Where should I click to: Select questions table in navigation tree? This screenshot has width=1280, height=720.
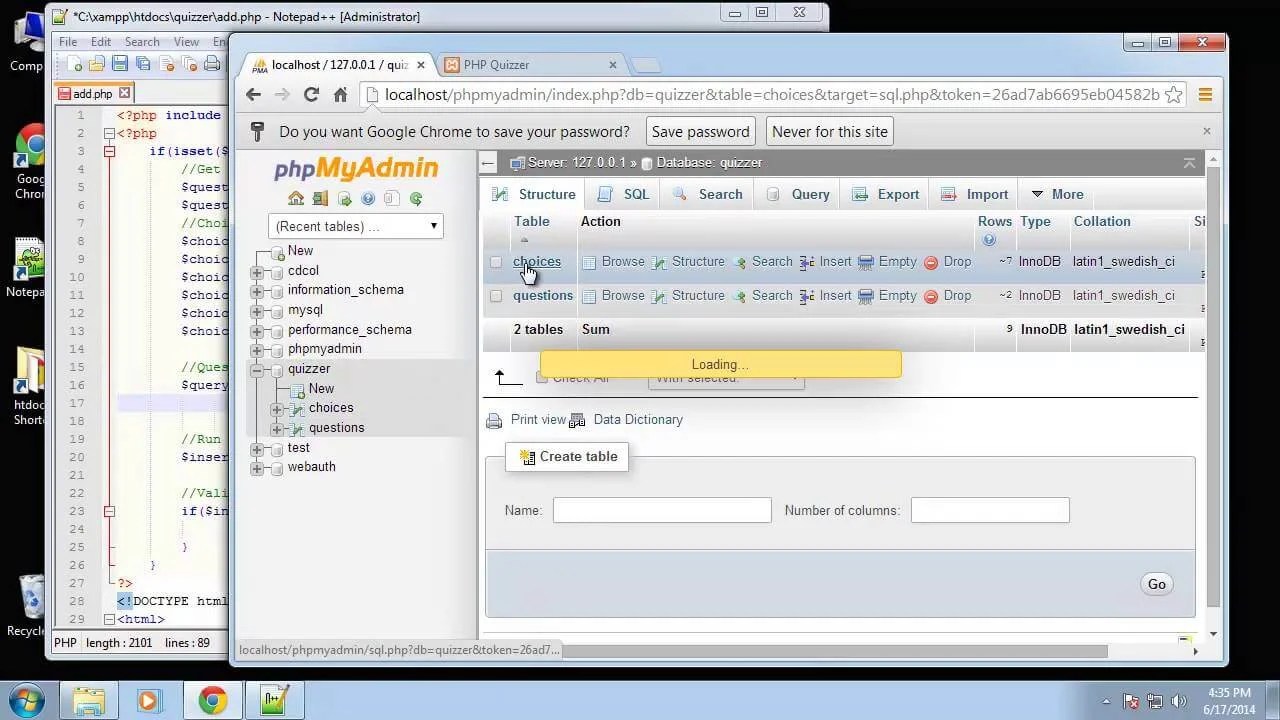pyautogui.click(x=336, y=428)
